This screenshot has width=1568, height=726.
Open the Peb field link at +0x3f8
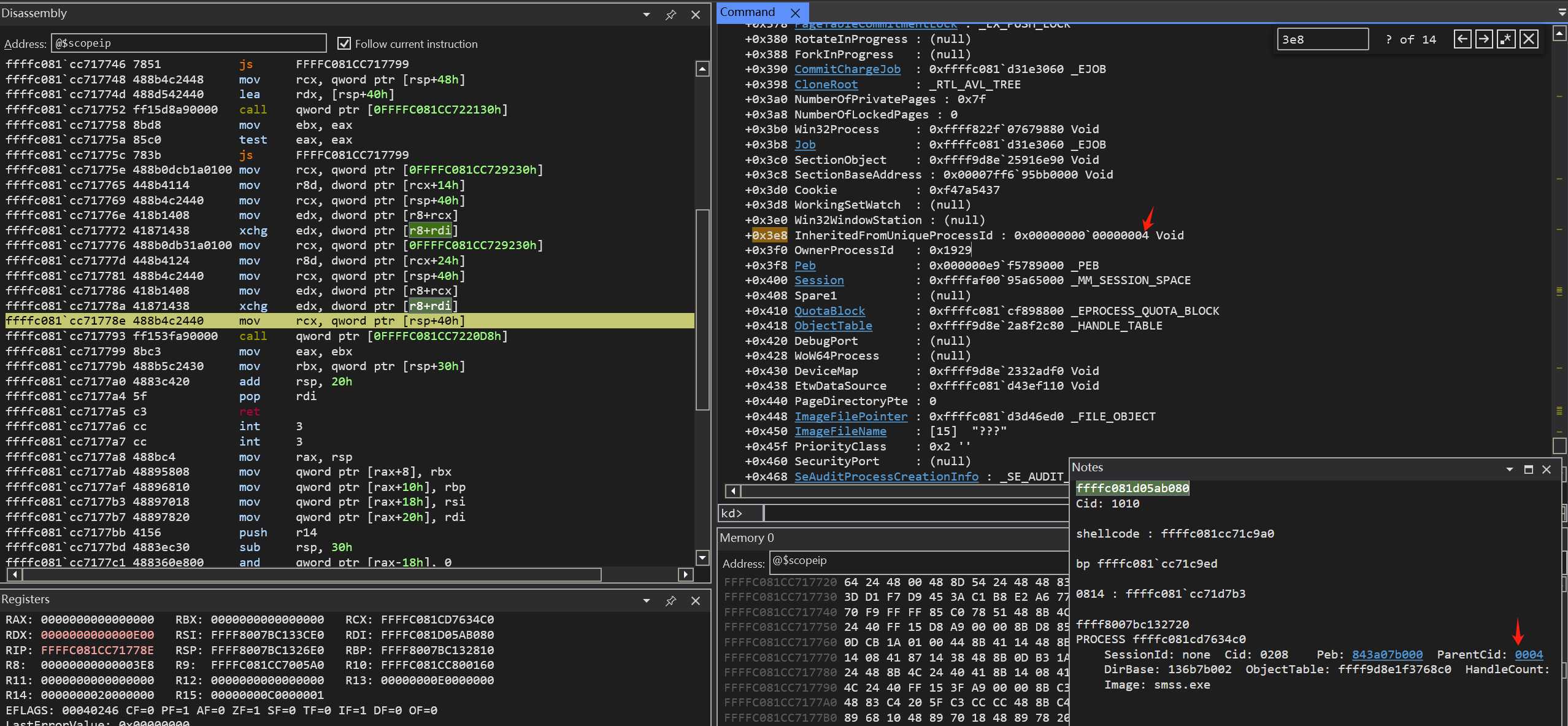(x=805, y=265)
